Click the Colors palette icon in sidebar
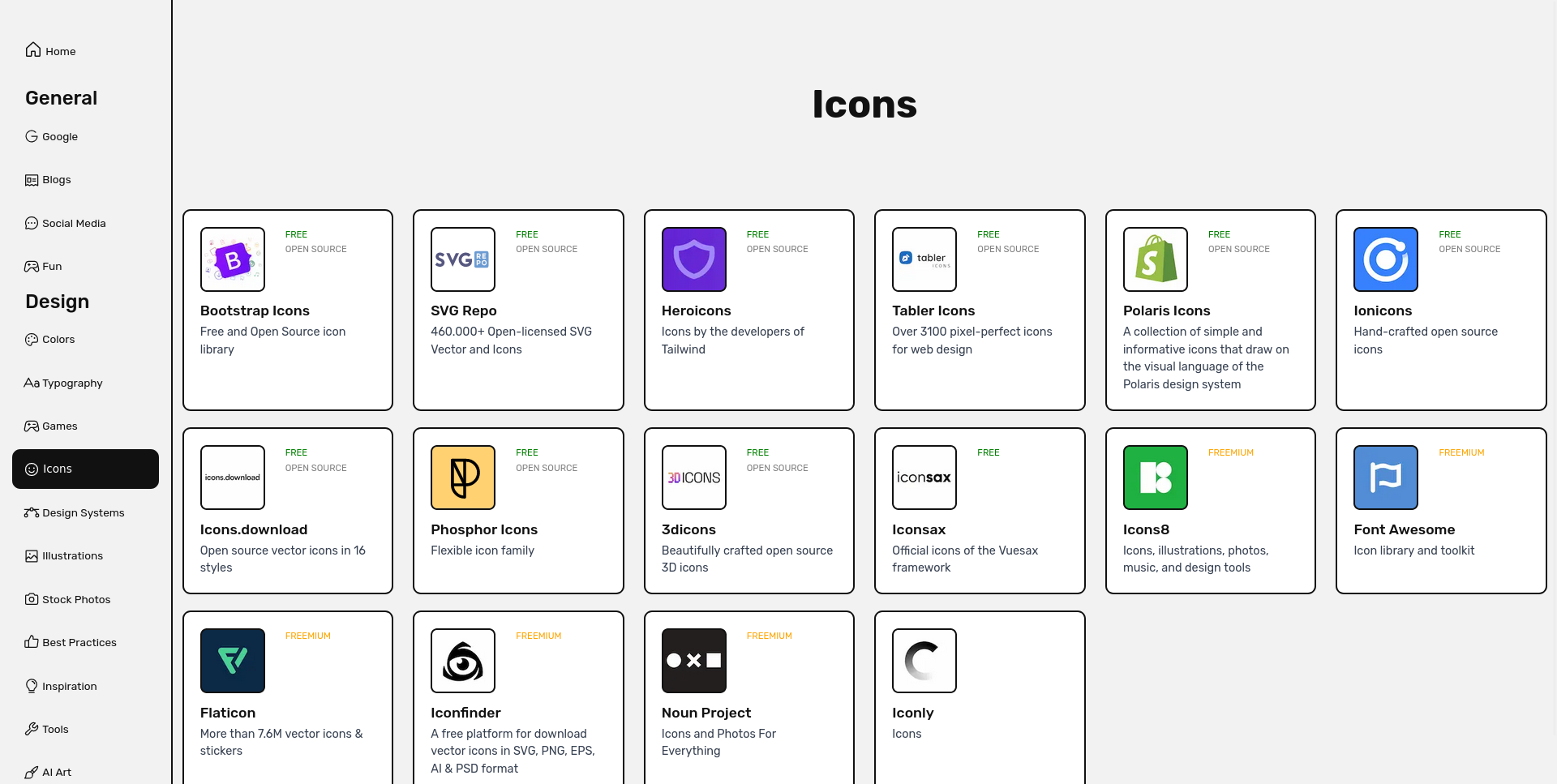This screenshot has width=1557, height=784. click(32, 339)
